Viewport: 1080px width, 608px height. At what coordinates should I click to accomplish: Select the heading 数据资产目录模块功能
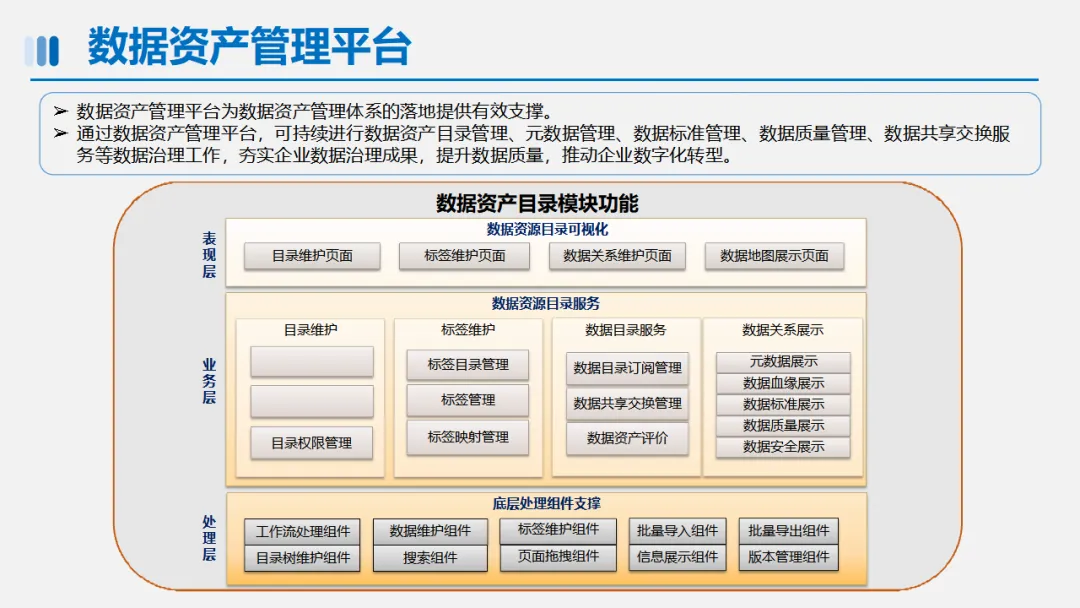(537, 203)
